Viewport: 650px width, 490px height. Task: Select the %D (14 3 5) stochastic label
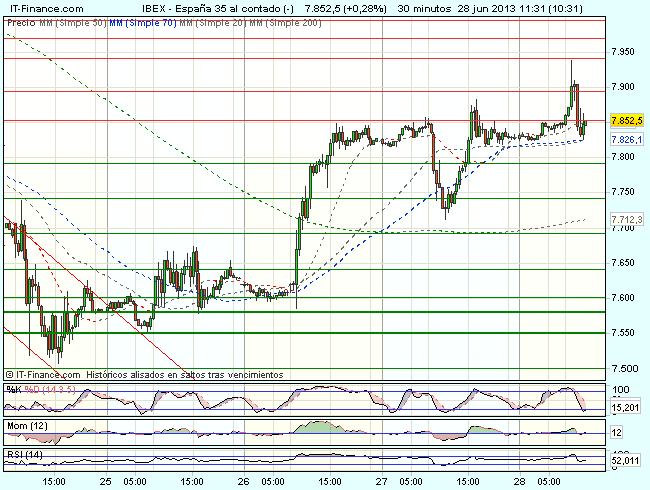tap(50, 390)
